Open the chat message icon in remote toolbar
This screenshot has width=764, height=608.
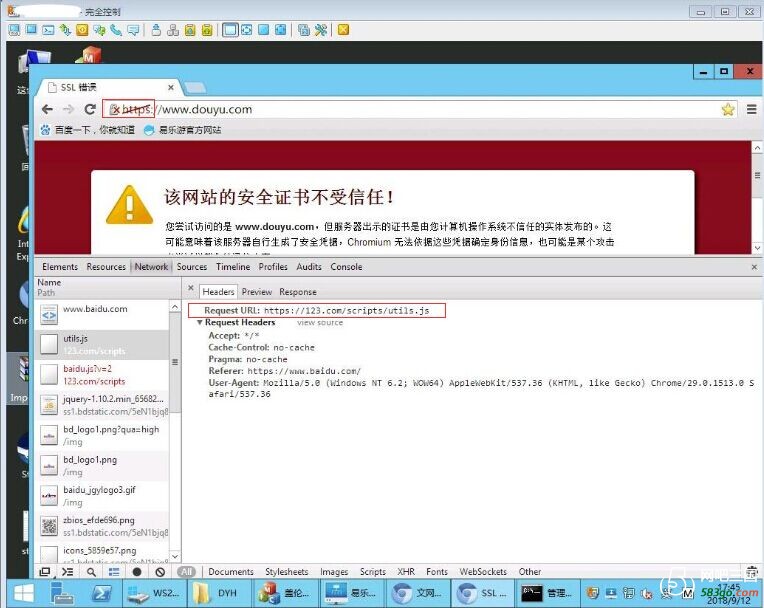(133, 30)
